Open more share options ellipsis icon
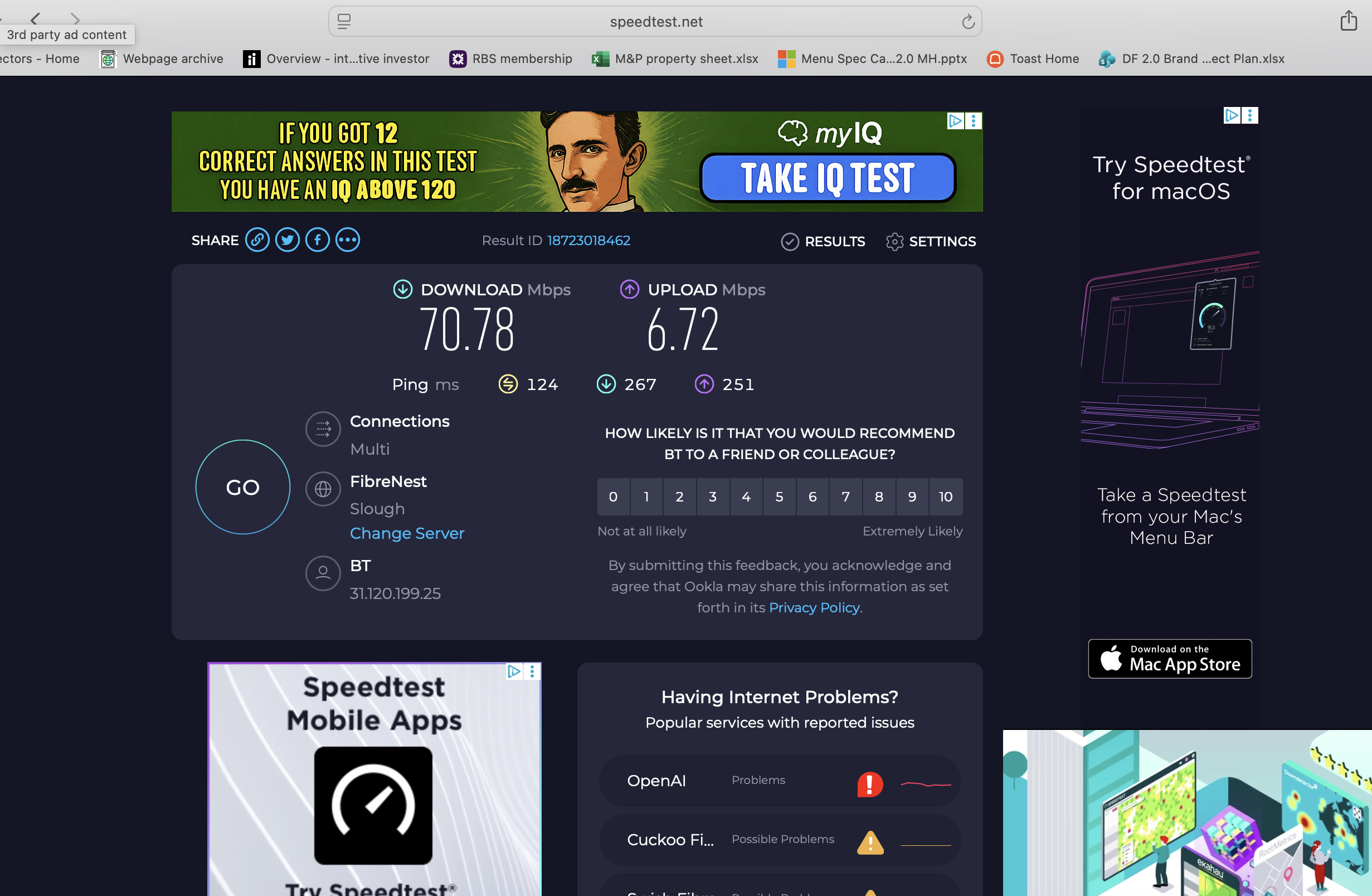This screenshot has height=896, width=1372. click(x=348, y=240)
